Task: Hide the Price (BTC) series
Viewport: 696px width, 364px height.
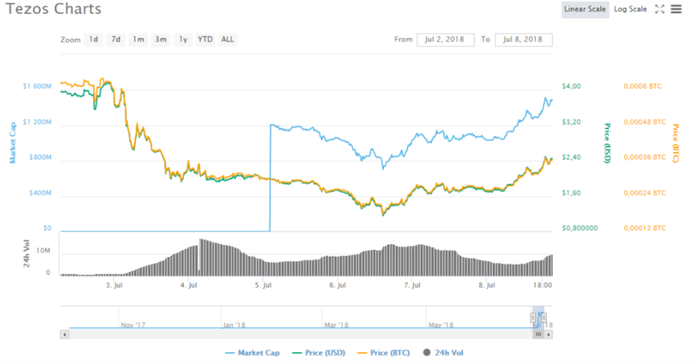Action: tap(384, 353)
